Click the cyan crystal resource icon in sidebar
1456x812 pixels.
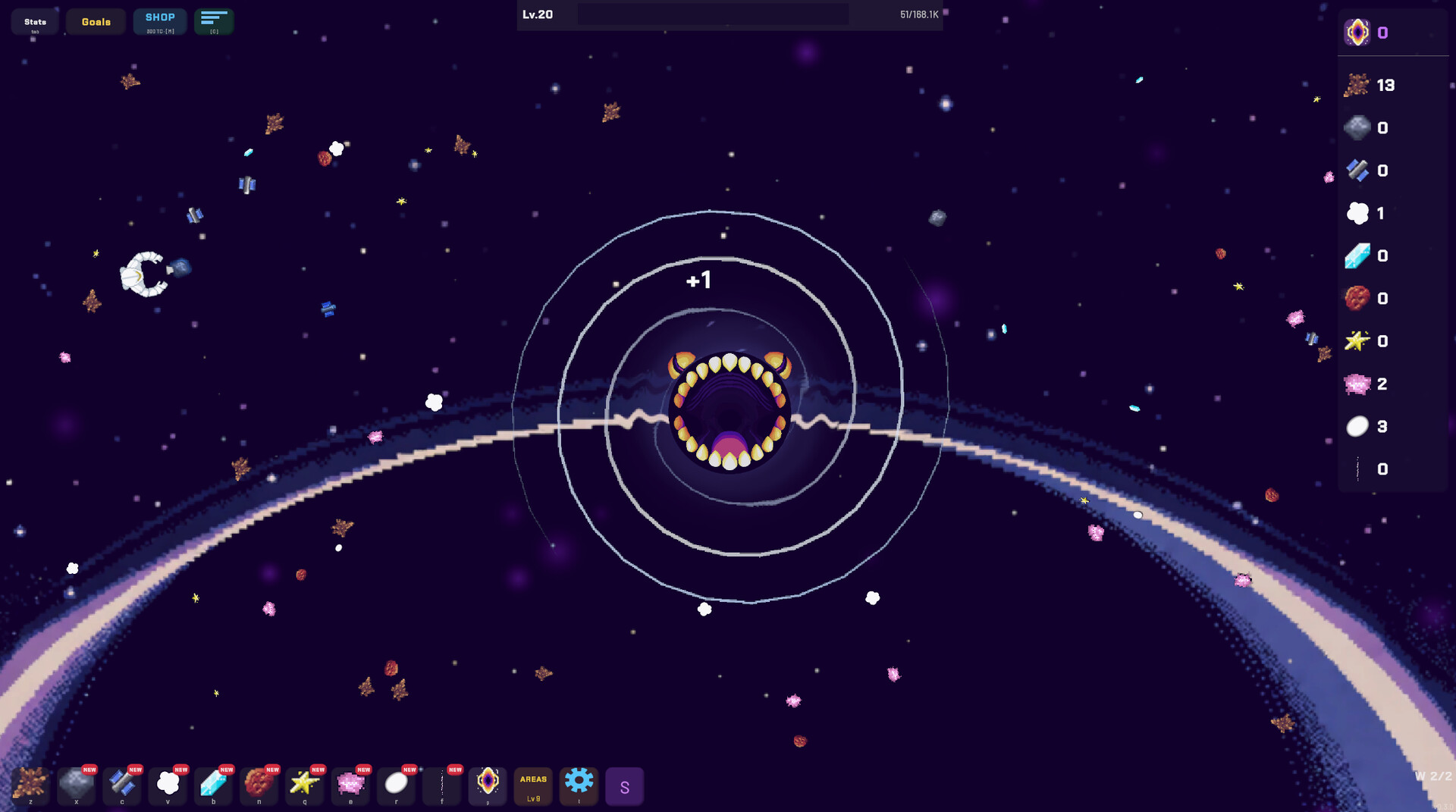[x=1357, y=256]
